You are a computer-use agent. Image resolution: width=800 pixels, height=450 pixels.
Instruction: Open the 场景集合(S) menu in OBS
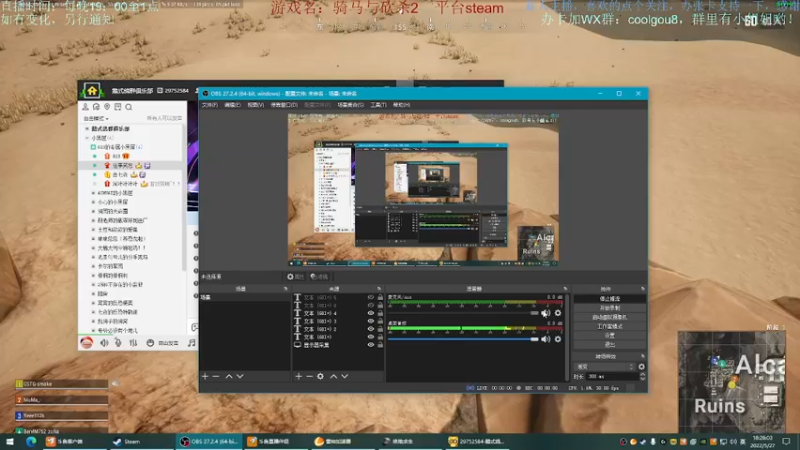point(351,105)
